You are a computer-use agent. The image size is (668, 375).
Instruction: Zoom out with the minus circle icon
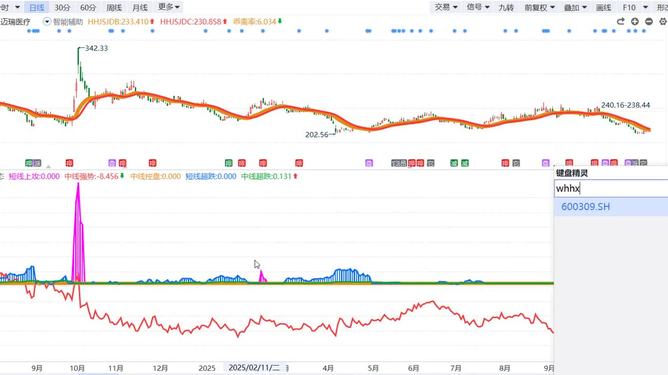[x=649, y=21]
